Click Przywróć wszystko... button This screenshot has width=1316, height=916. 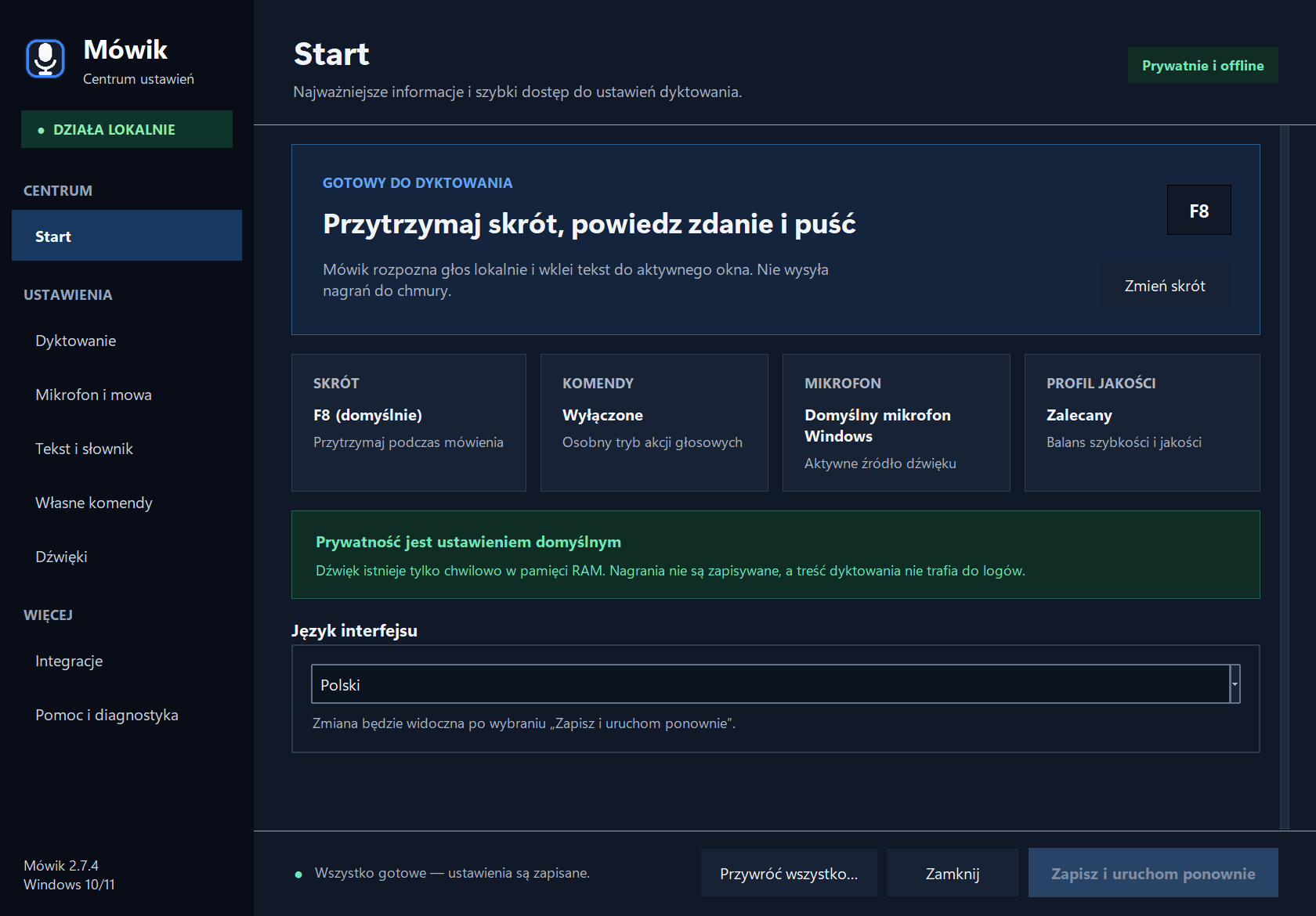point(789,873)
